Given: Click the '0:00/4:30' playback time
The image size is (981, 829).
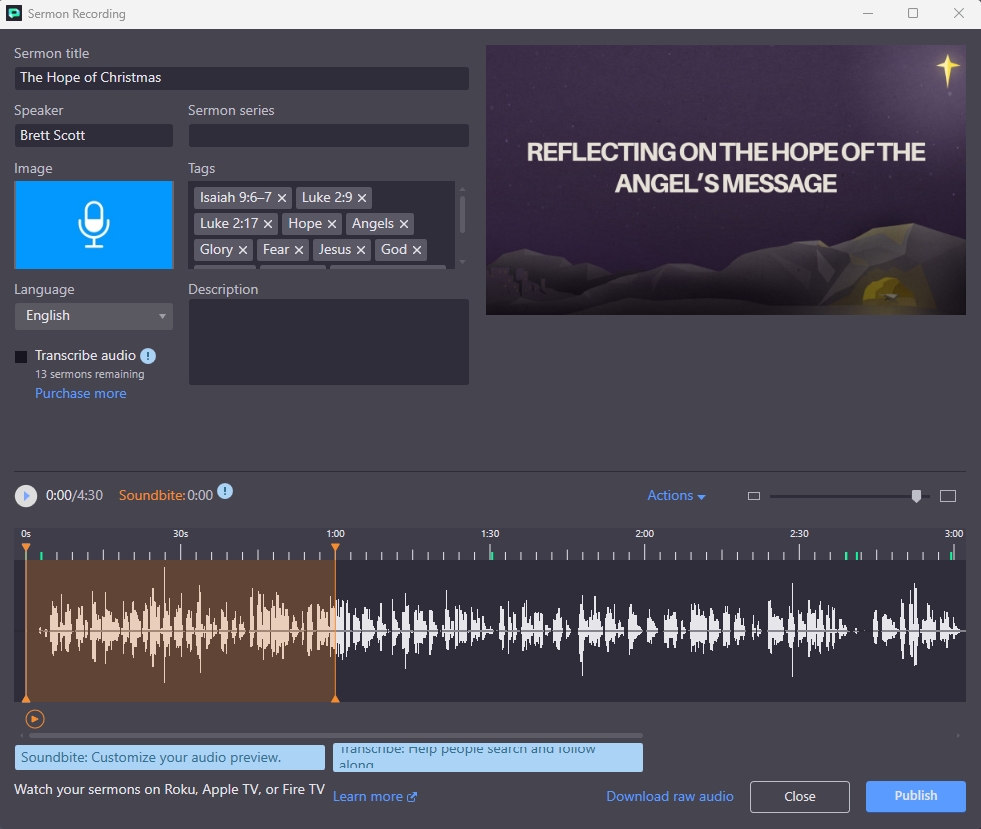Looking at the screenshot, I should pos(74,496).
